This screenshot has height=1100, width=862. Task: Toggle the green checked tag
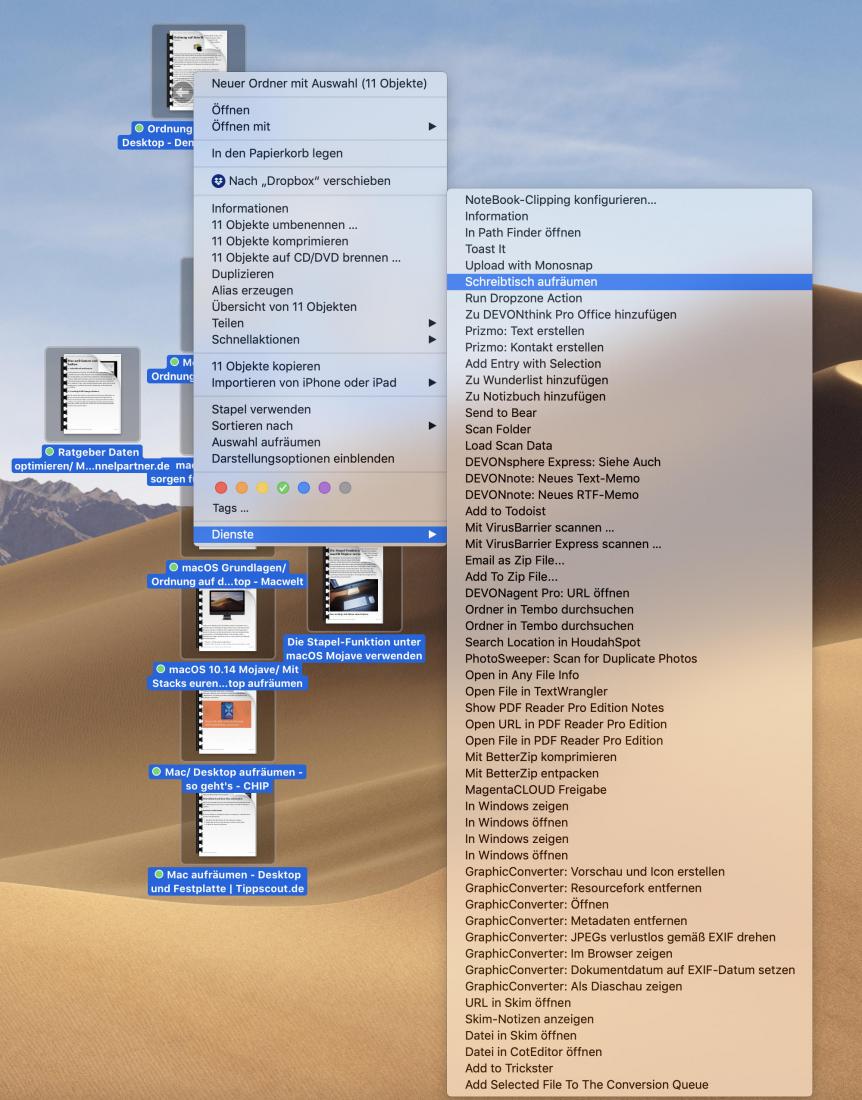[283, 488]
